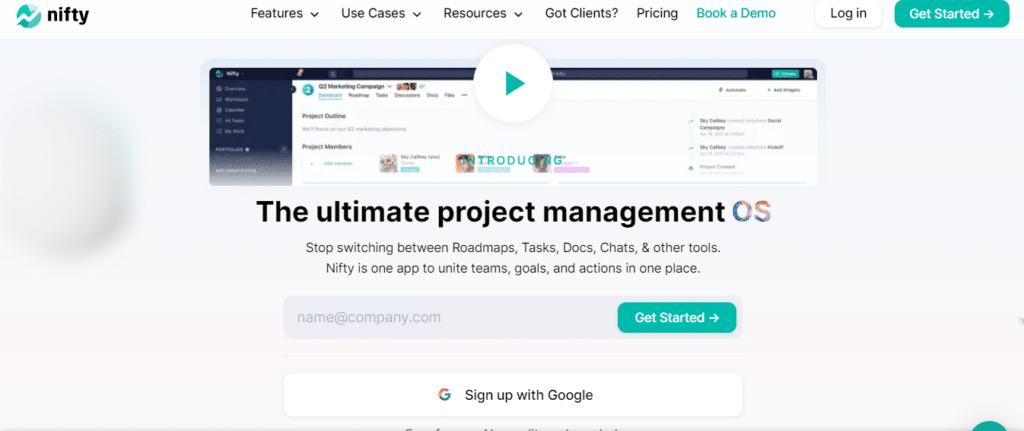
Task: Expand the Features menu
Action: click(x=285, y=14)
